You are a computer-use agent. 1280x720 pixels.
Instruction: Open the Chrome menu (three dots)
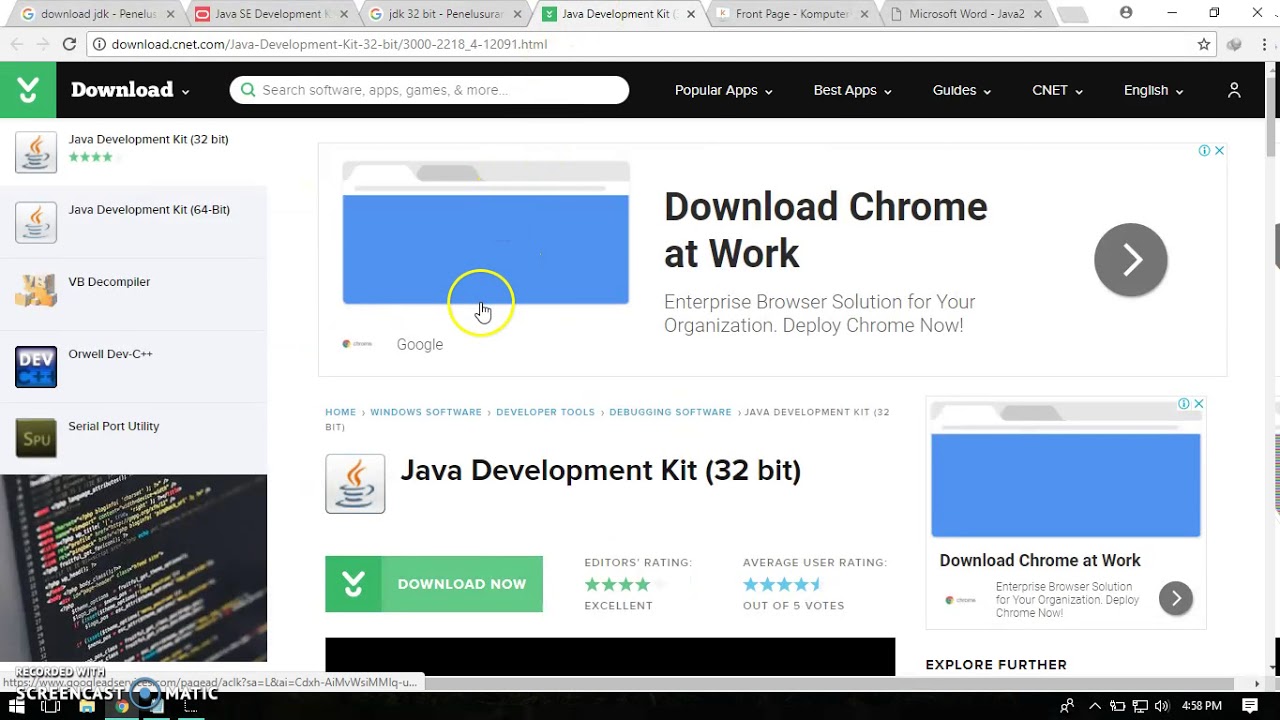pyautogui.click(x=1262, y=44)
